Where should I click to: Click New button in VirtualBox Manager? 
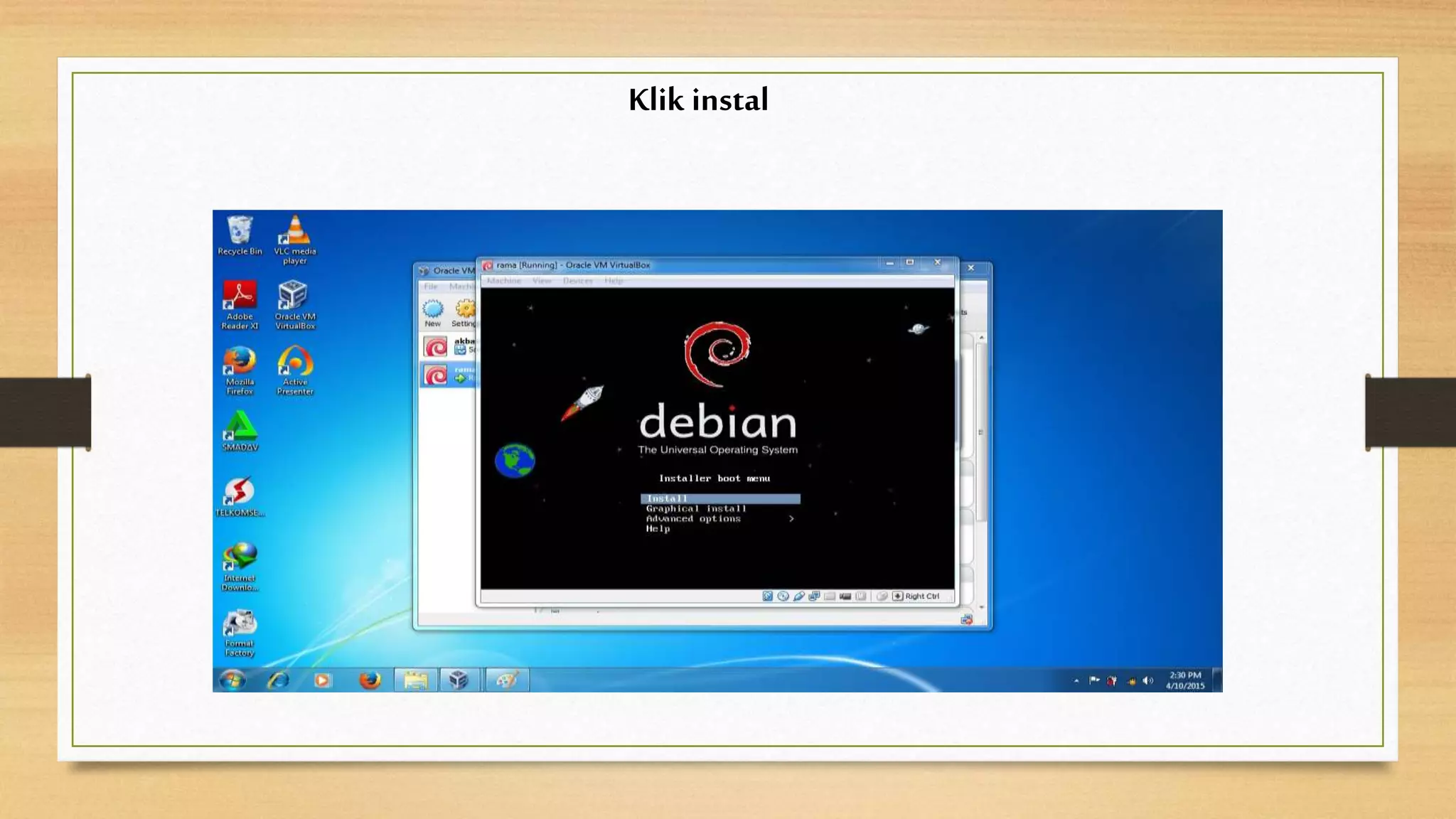[x=432, y=313]
